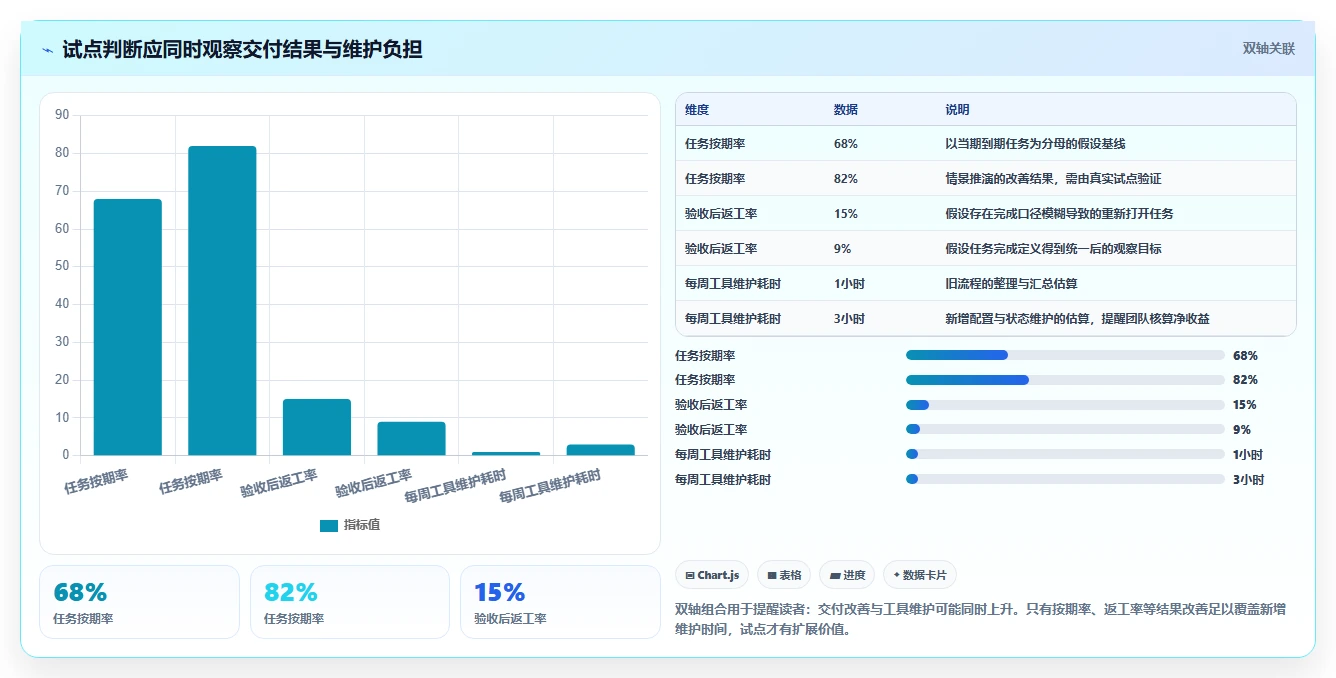Click the 15% progress bar
The height and width of the screenshot is (678, 1336).
pos(1065,405)
